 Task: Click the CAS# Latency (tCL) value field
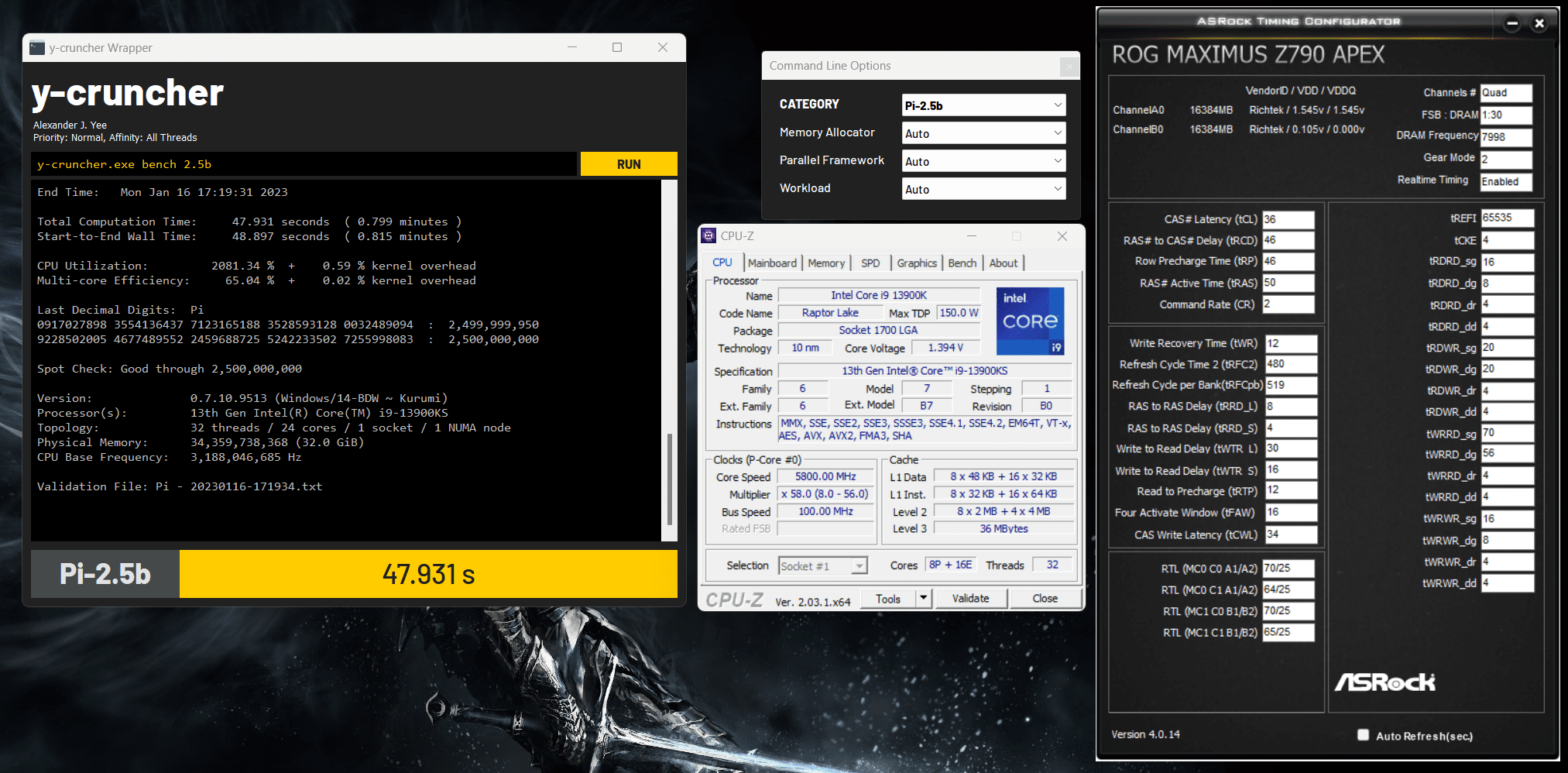pyautogui.click(x=1288, y=219)
